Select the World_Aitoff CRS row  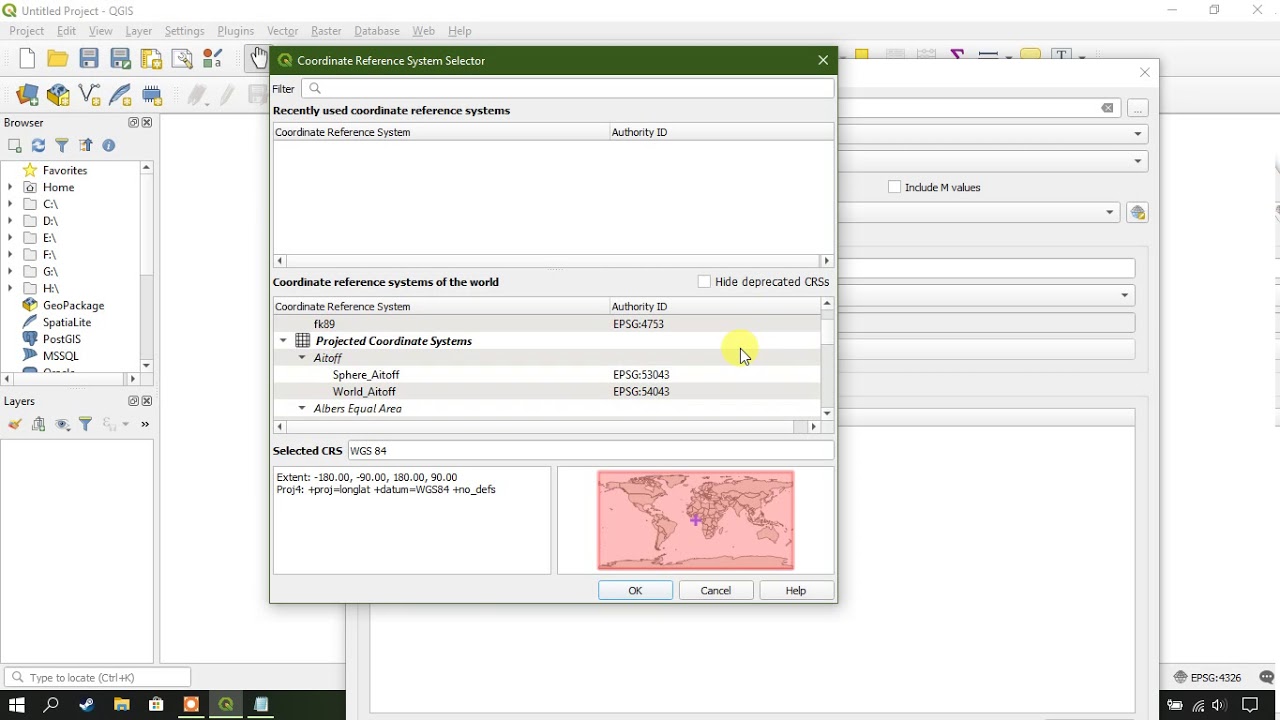[x=547, y=392]
